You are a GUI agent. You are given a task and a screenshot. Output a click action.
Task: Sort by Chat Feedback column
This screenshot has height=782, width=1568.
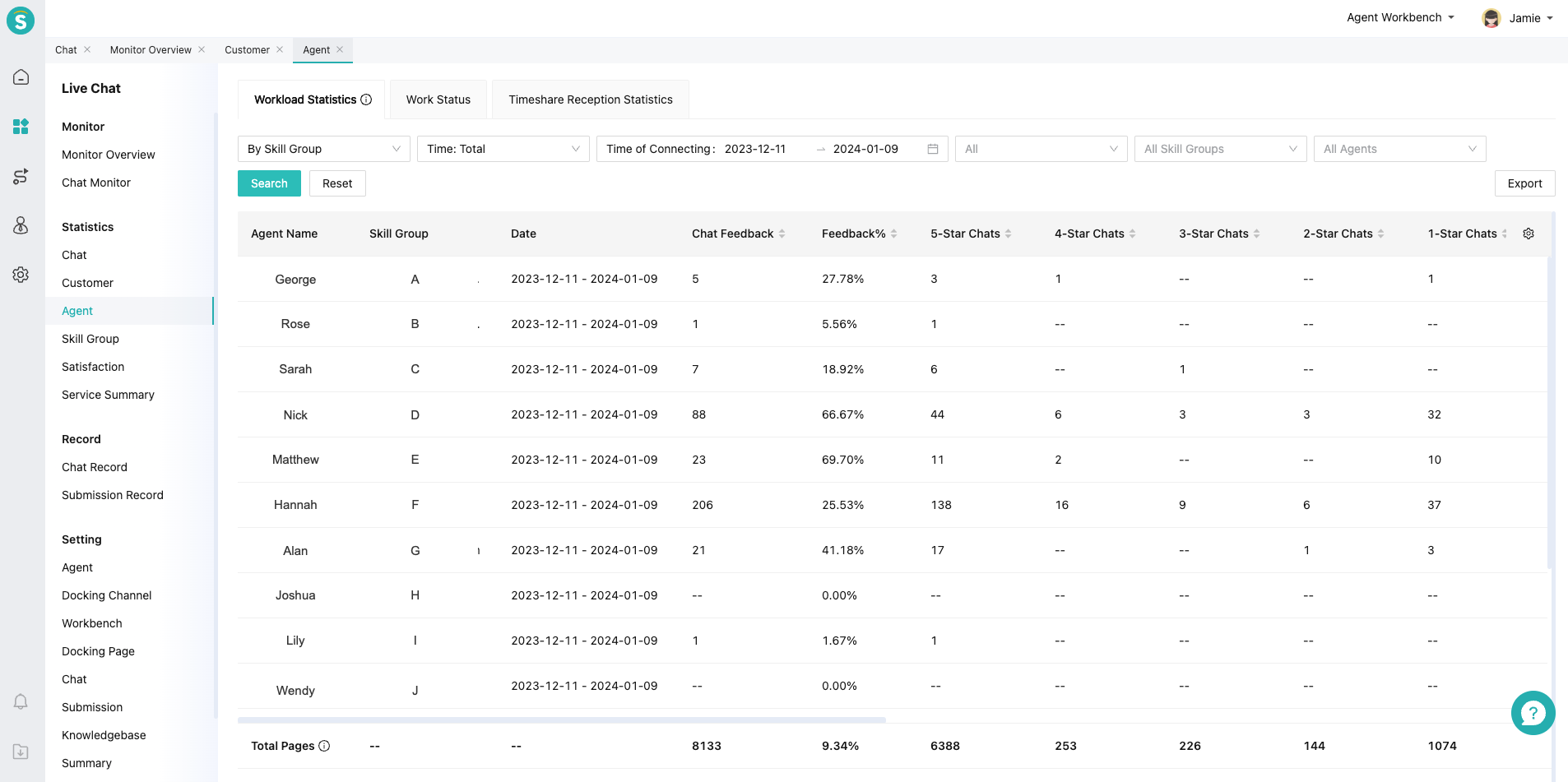point(782,234)
